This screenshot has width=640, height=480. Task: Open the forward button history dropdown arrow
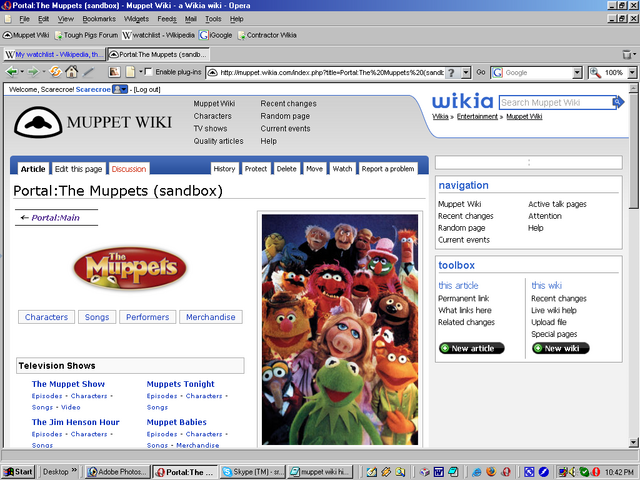(x=44, y=72)
